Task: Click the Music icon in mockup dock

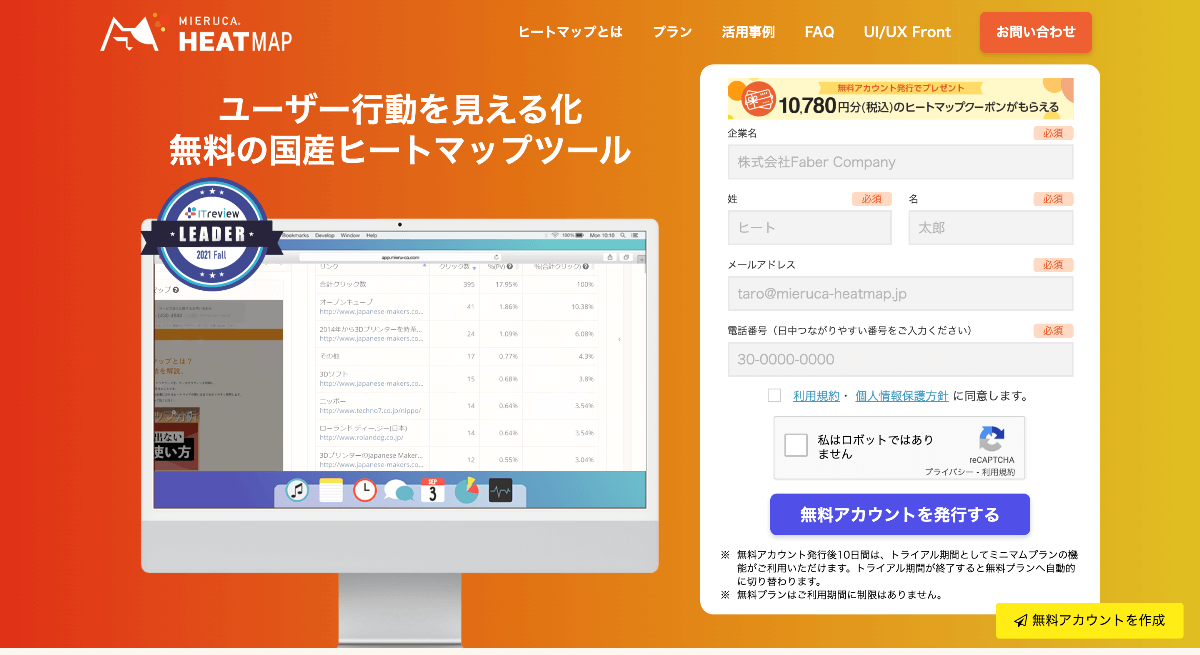Action: (x=297, y=490)
